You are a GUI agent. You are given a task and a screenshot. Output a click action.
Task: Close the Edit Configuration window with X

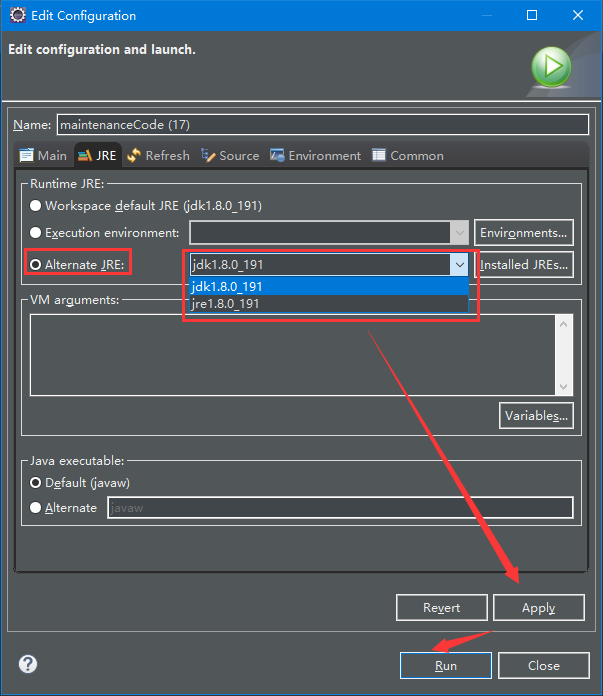coord(578,15)
